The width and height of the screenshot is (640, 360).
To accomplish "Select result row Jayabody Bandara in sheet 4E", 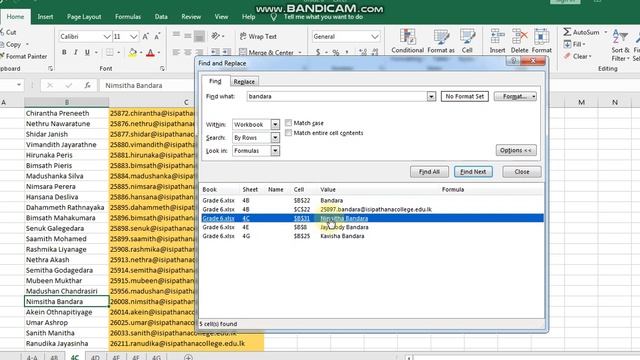I will pyautogui.click(x=372, y=227).
